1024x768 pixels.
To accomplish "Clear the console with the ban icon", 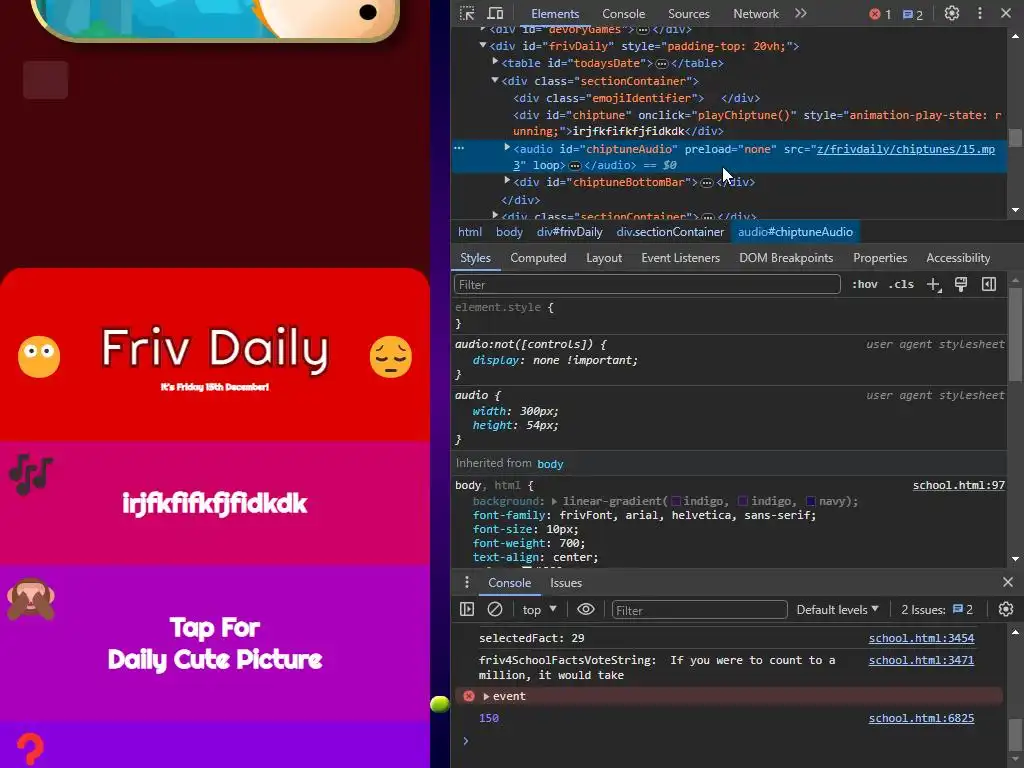I will [495, 609].
